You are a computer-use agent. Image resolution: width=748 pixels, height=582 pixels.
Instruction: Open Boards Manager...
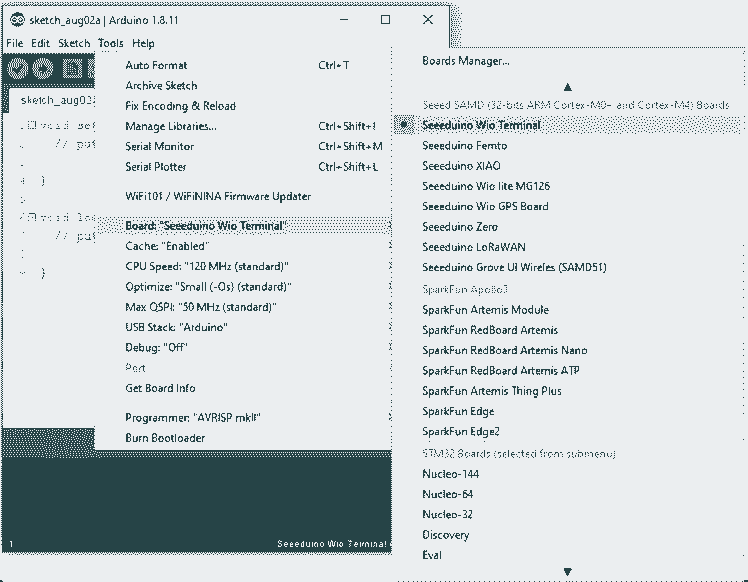567,61
